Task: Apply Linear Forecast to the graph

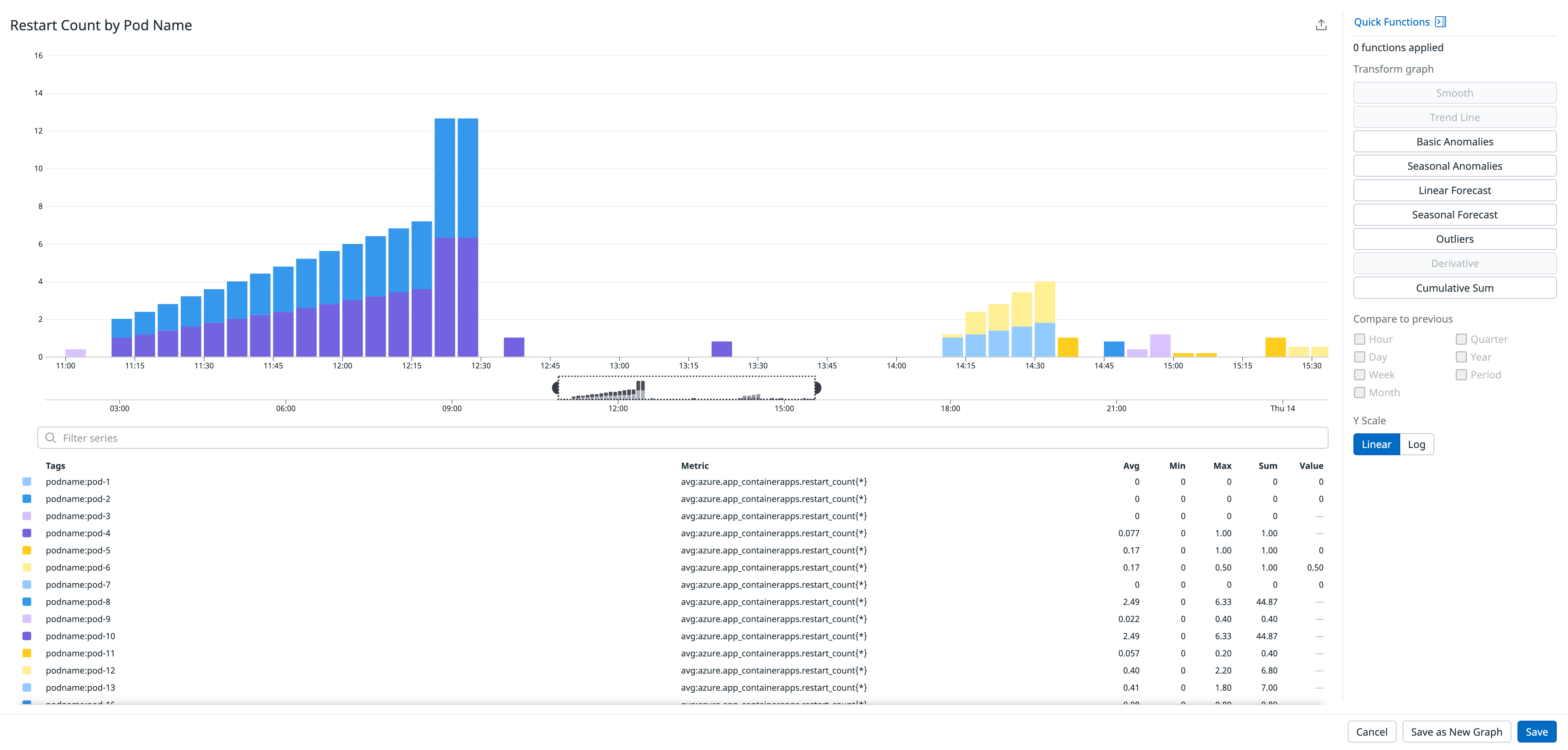Action: click(1454, 190)
